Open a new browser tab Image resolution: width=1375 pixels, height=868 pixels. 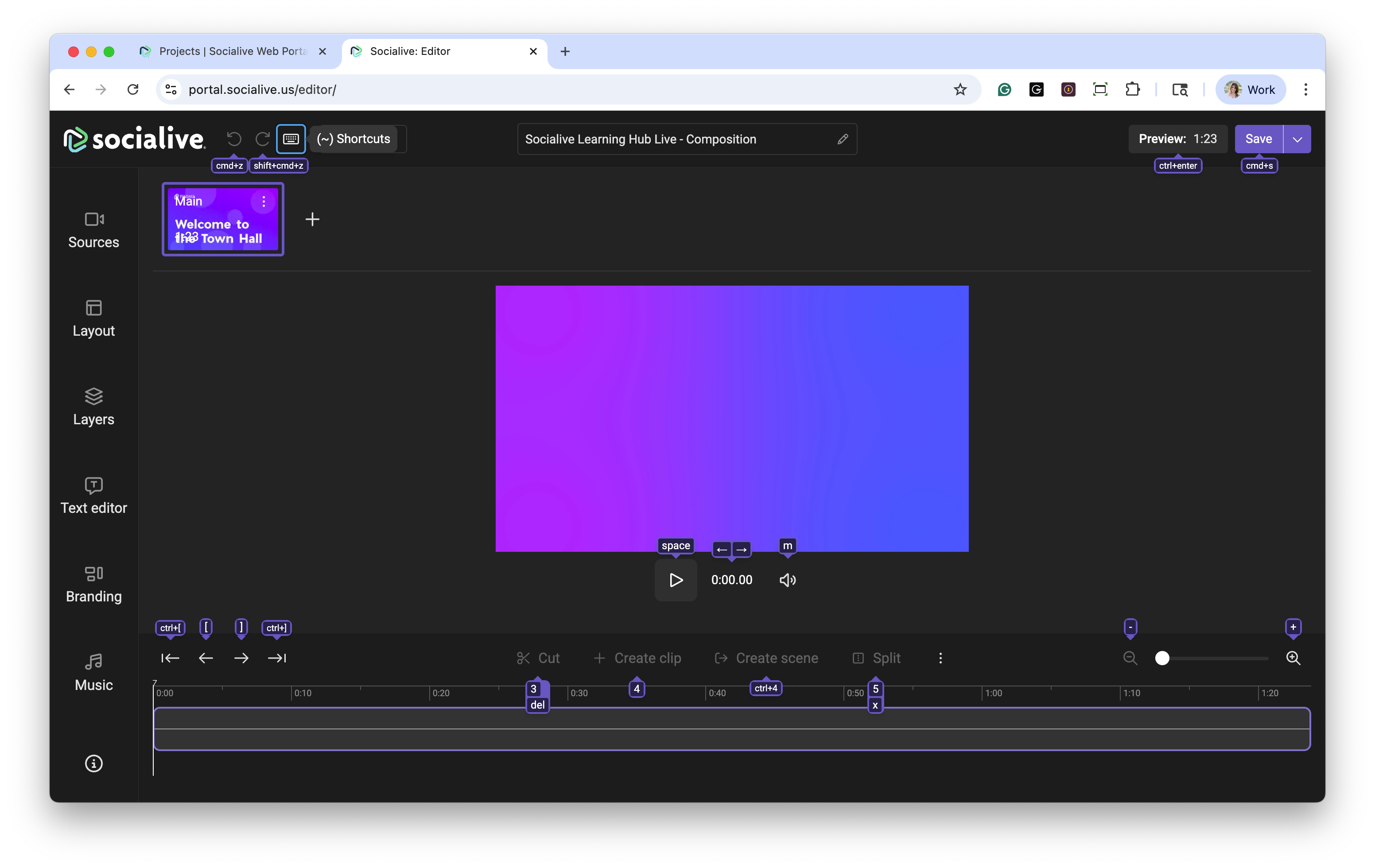tap(565, 51)
